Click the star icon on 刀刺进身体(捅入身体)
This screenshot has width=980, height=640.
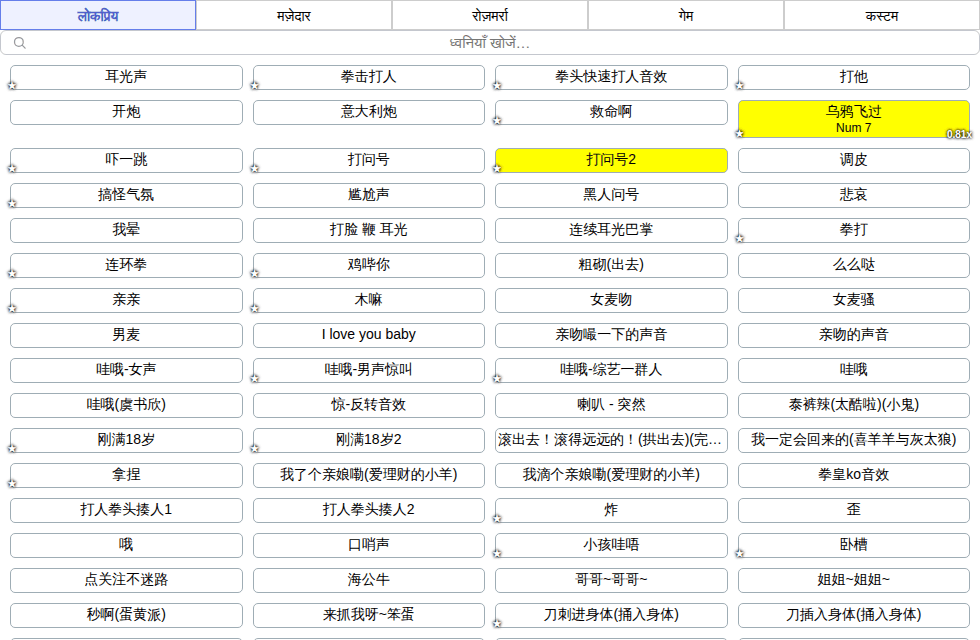(497, 624)
